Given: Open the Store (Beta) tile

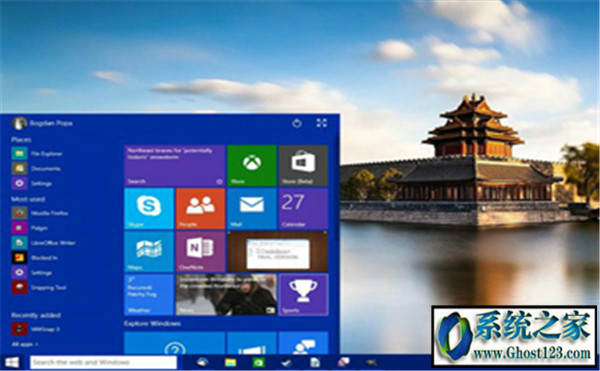Looking at the screenshot, I should [303, 165].
